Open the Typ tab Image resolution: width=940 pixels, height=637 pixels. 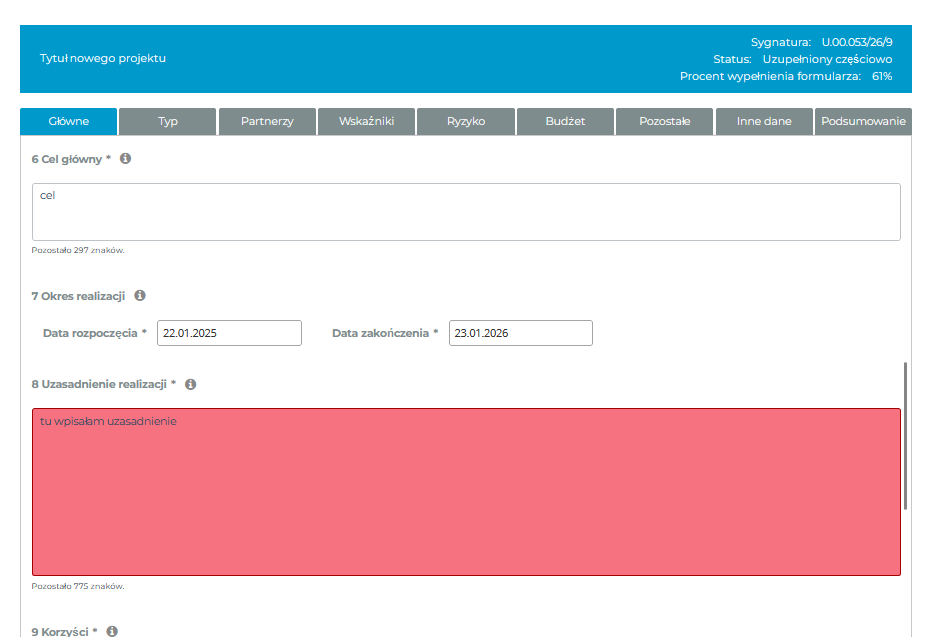[x=167, y=121]
